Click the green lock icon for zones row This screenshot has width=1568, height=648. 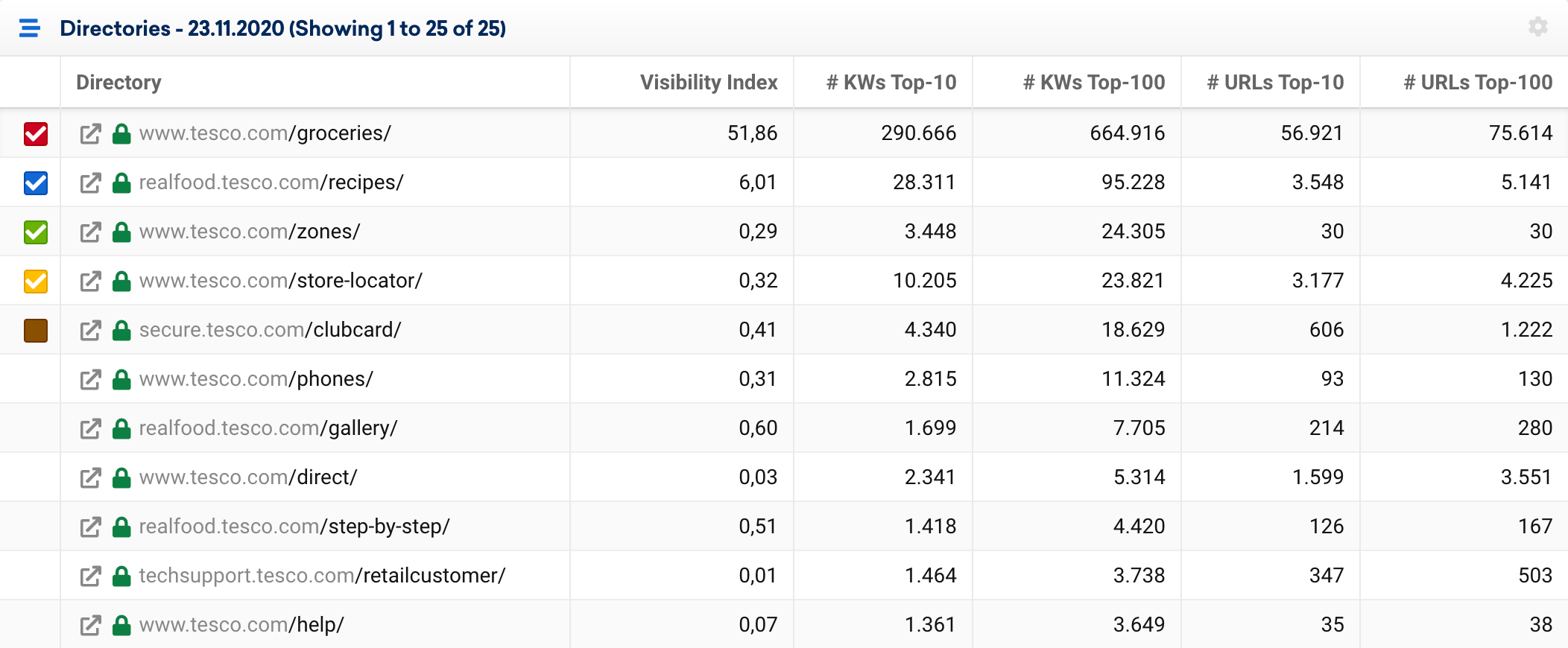(x=121, y=232)
